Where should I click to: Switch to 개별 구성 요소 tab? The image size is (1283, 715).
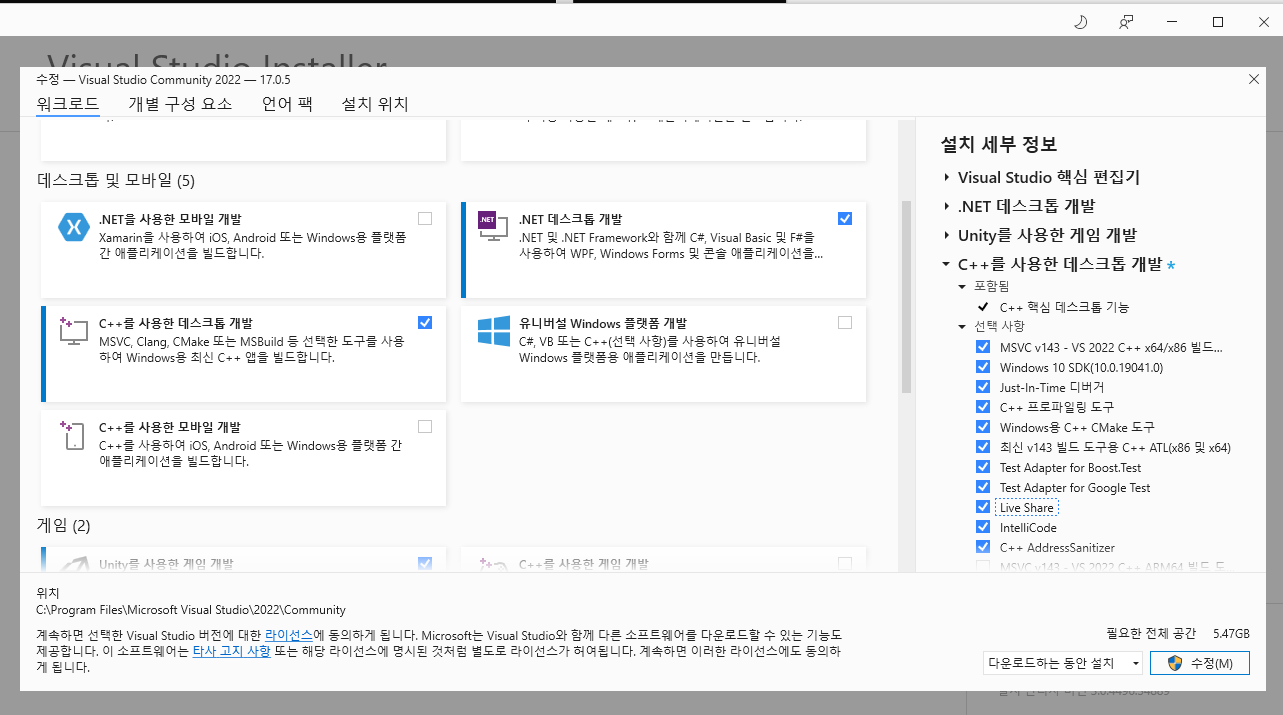tap(180, 104)
